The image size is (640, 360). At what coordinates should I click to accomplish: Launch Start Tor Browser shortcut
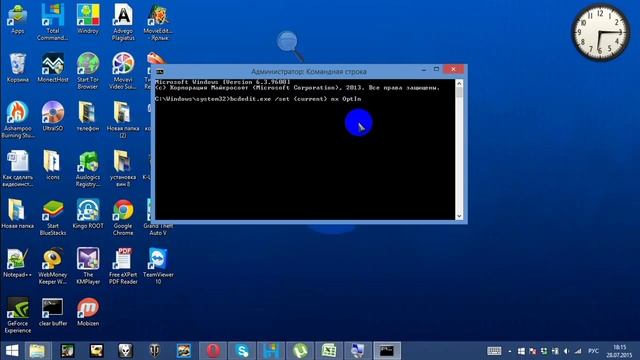coord(88,71)
